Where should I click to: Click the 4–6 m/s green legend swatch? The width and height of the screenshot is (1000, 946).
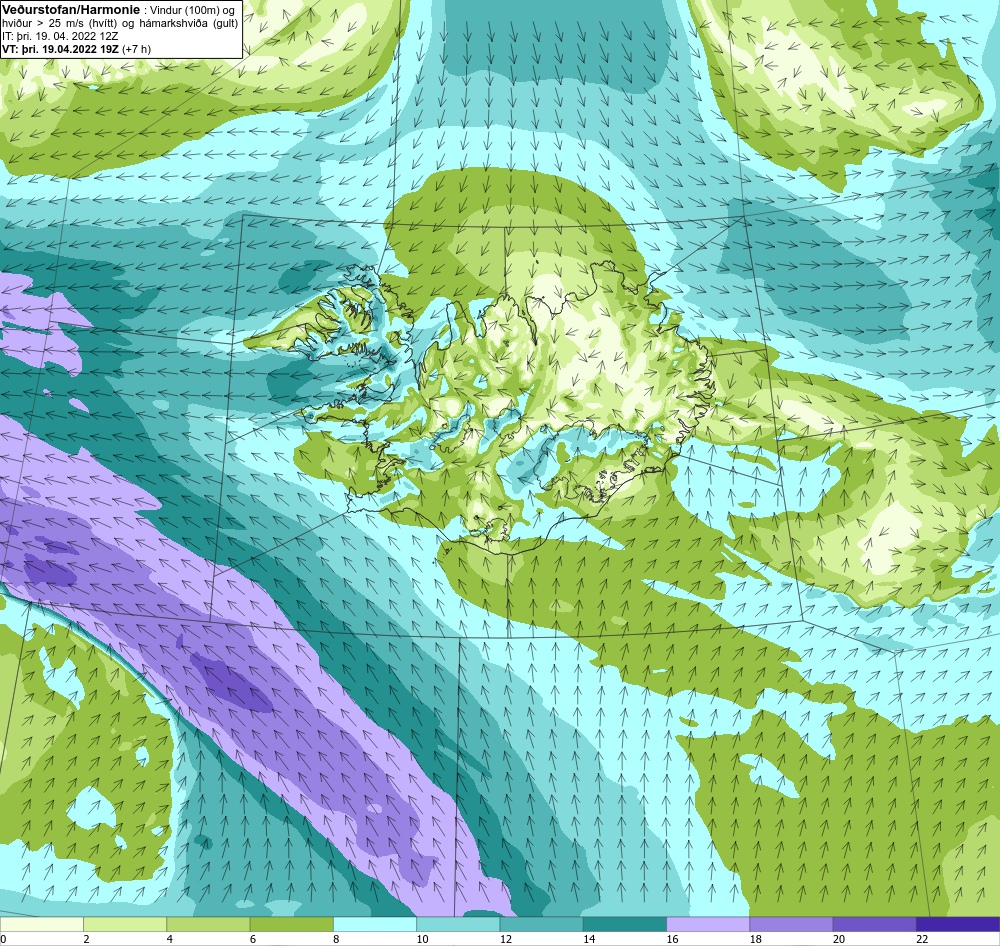[x=208, y=924]
